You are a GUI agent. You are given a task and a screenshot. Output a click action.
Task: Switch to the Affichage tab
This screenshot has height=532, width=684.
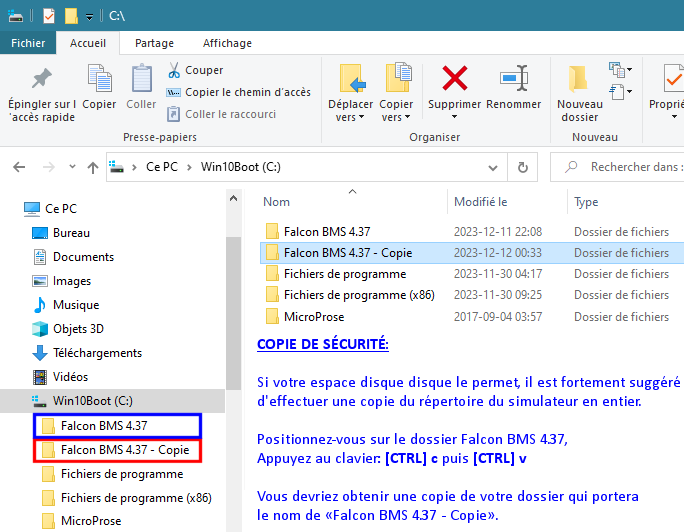pyautogui.click(x=227, y=43)
